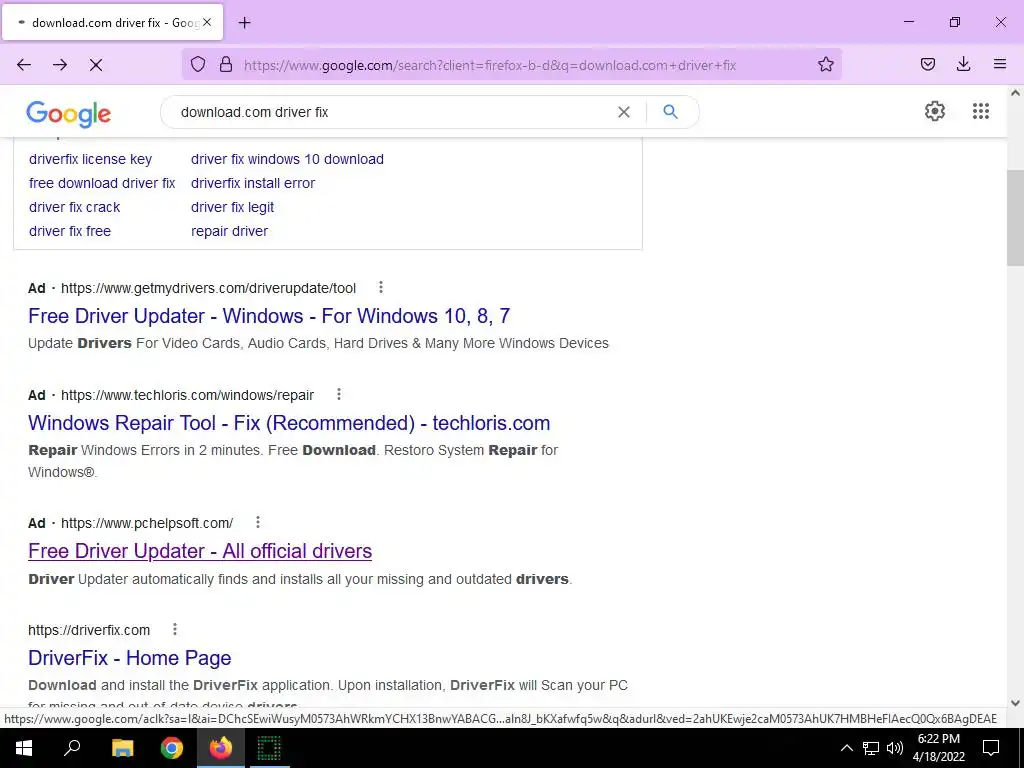Screen dimensions: 1024x768
Task: Save page to Pocket
Action: pos(927,64)
